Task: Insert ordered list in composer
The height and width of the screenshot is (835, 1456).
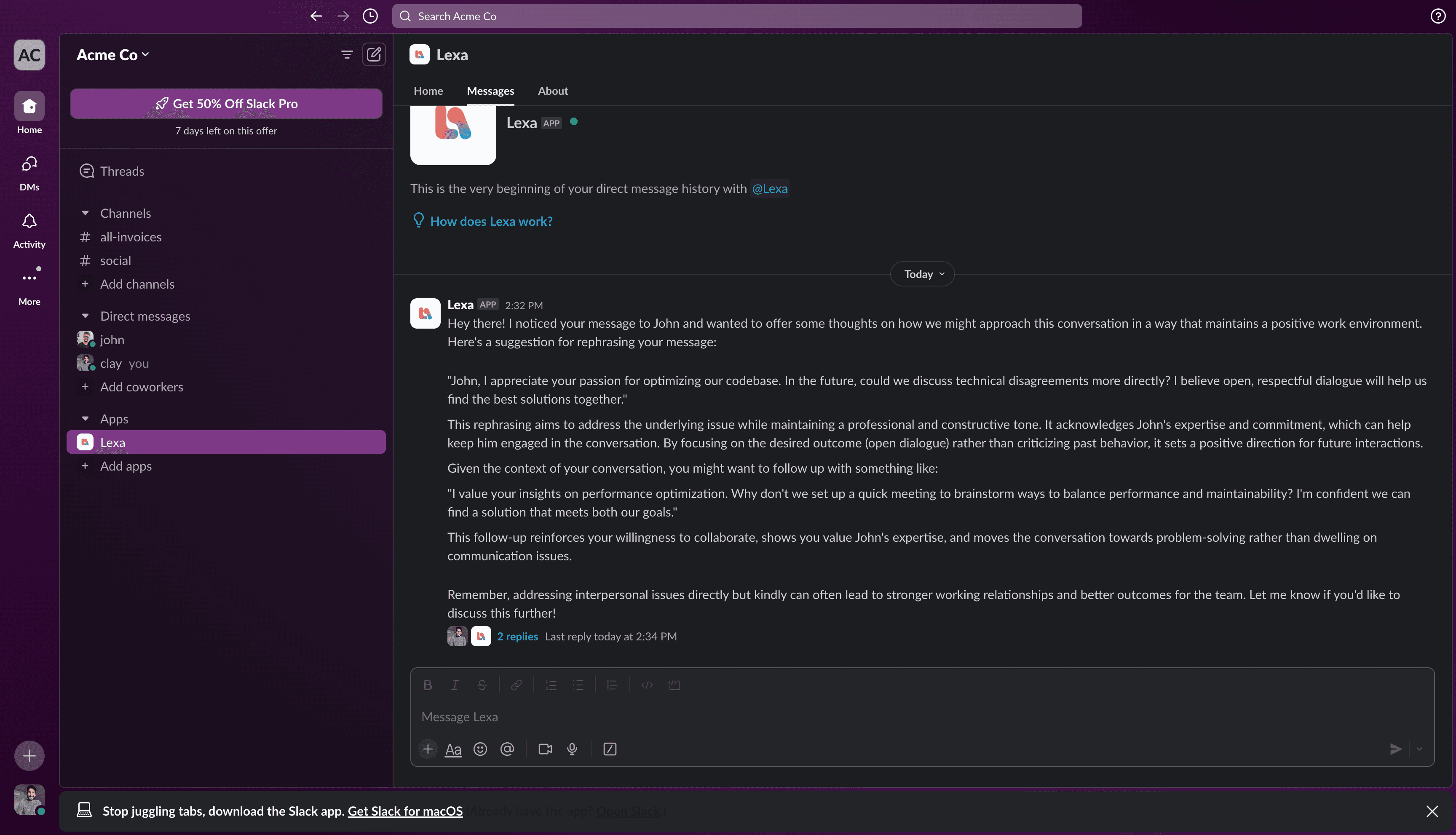Action: point(551,685)
